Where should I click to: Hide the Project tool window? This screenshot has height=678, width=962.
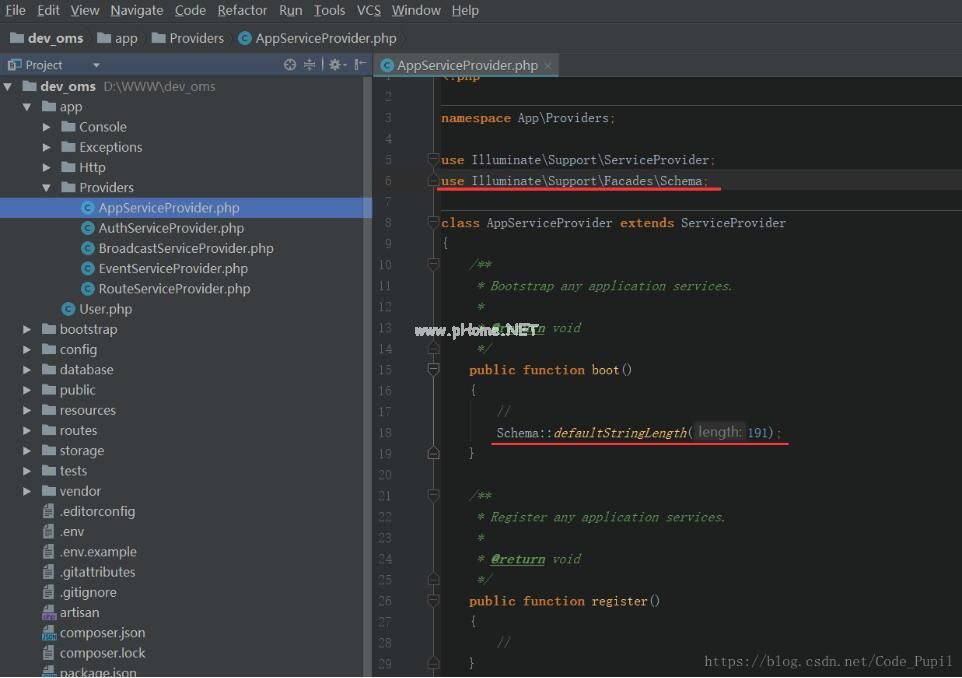360,64
